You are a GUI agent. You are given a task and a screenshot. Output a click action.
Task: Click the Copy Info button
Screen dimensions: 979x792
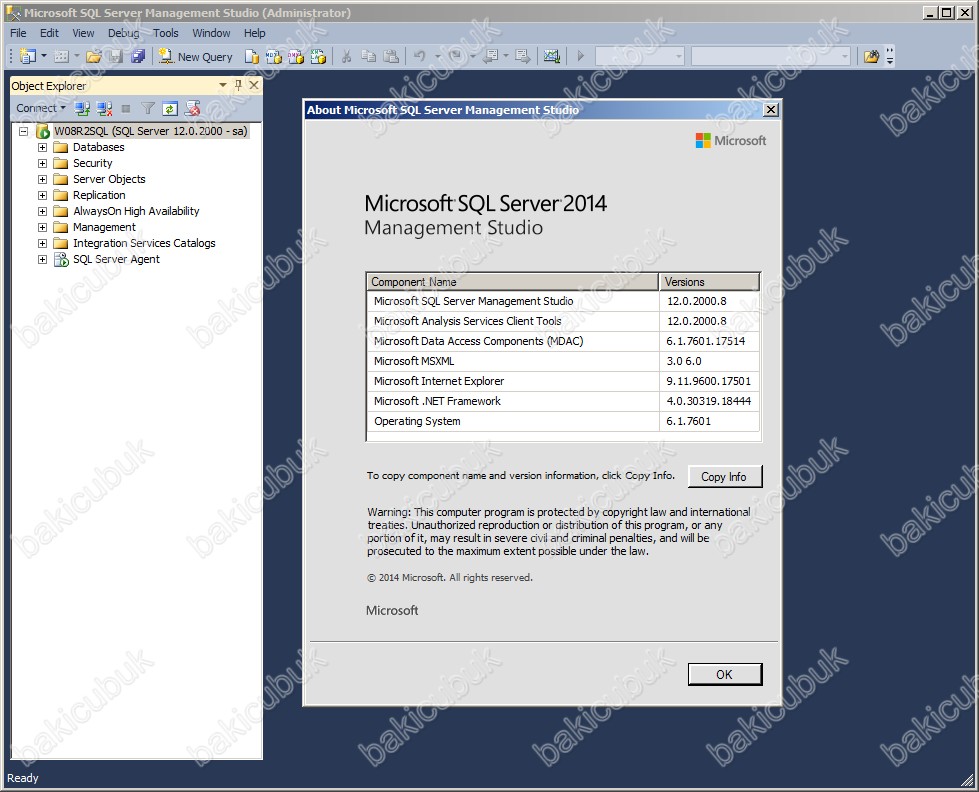pos(724,477)
